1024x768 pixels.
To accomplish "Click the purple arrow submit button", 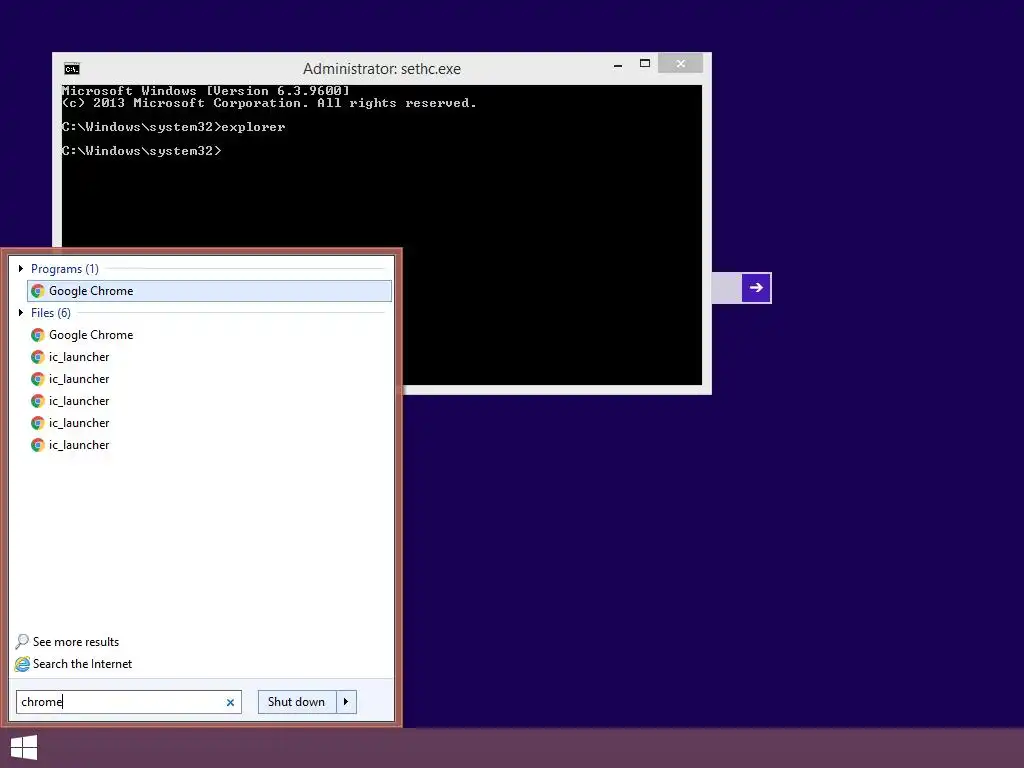I will pyautogui.click(x=756, y=288).
